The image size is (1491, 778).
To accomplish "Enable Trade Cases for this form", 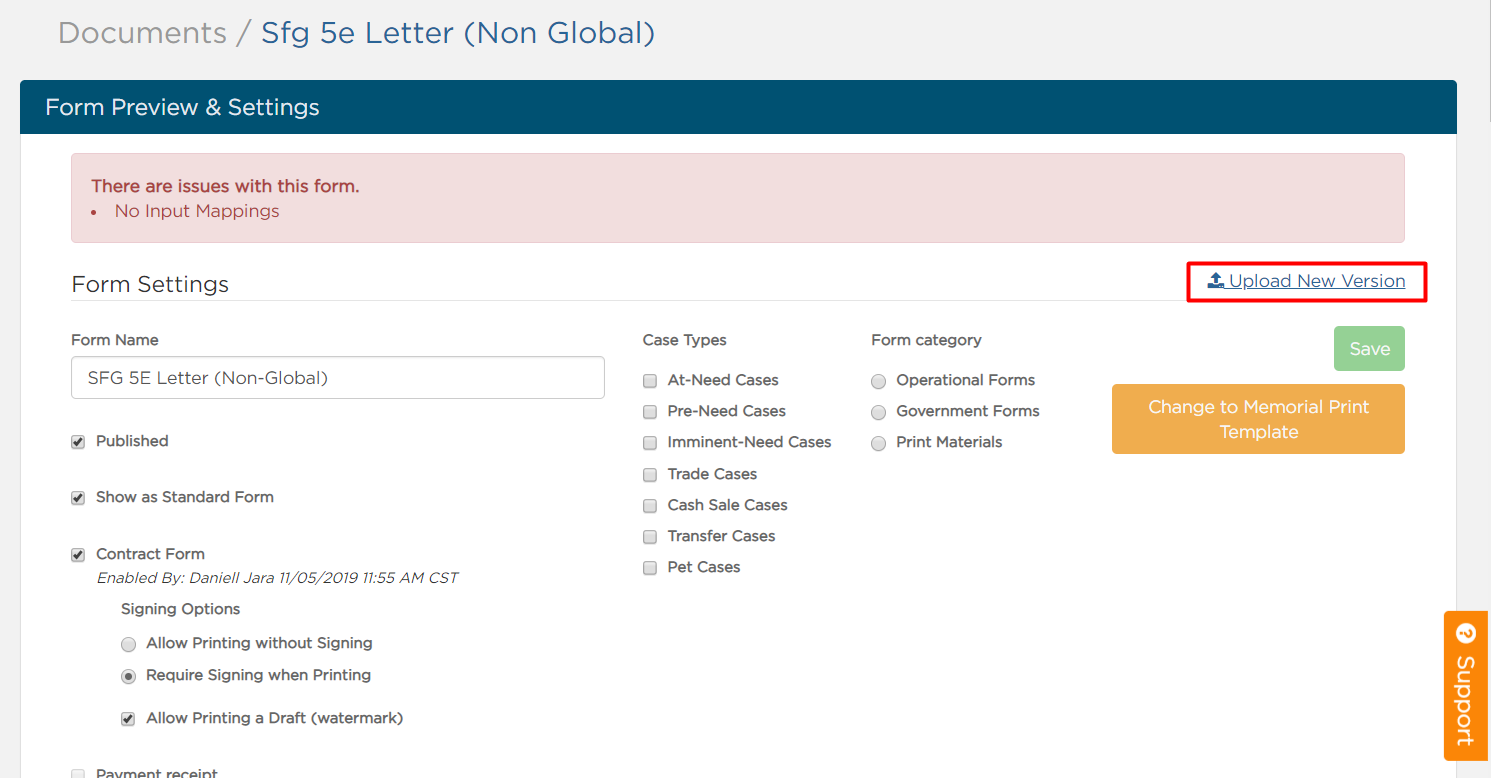I will (x=650, y=474).
